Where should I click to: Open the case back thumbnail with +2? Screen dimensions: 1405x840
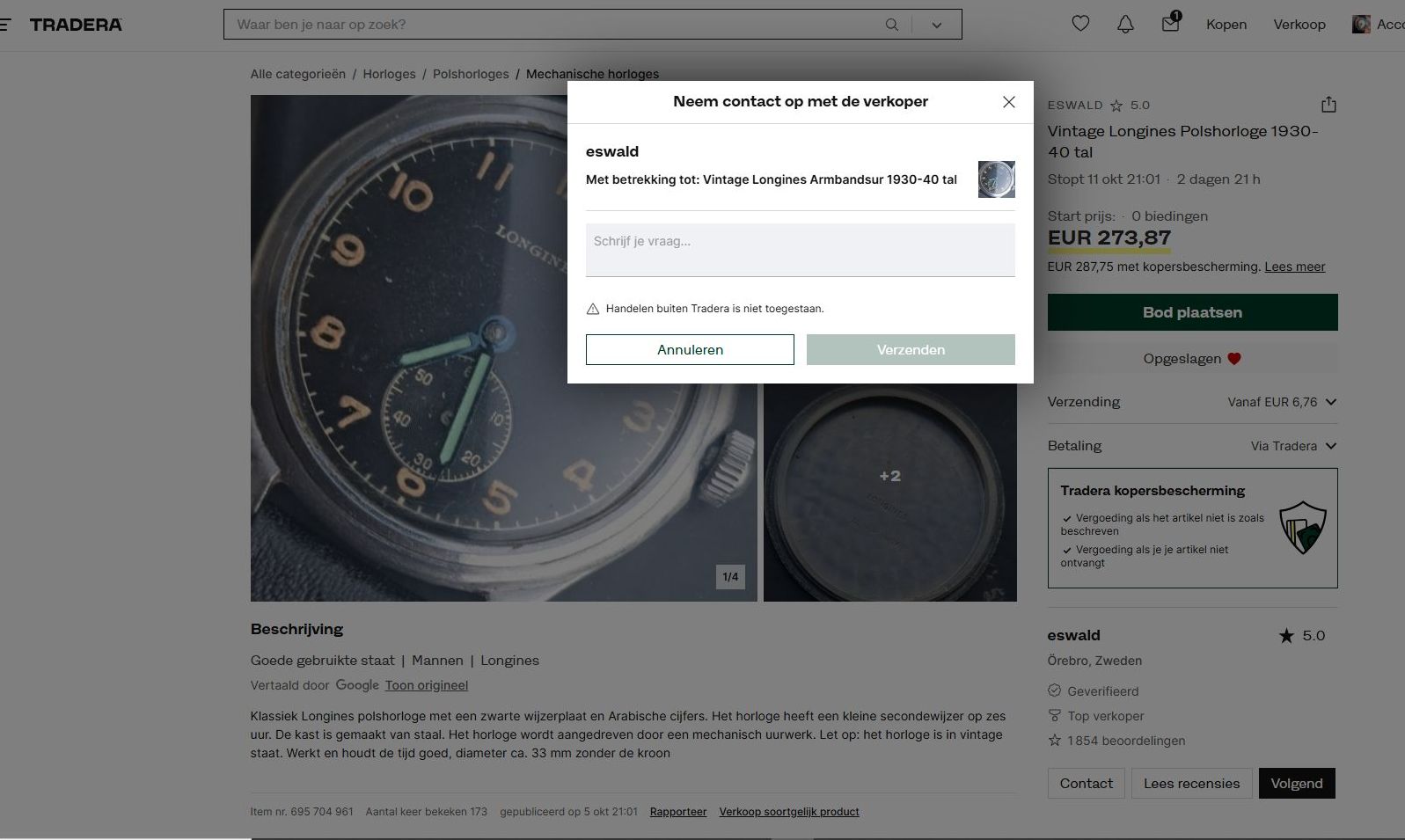889,493
